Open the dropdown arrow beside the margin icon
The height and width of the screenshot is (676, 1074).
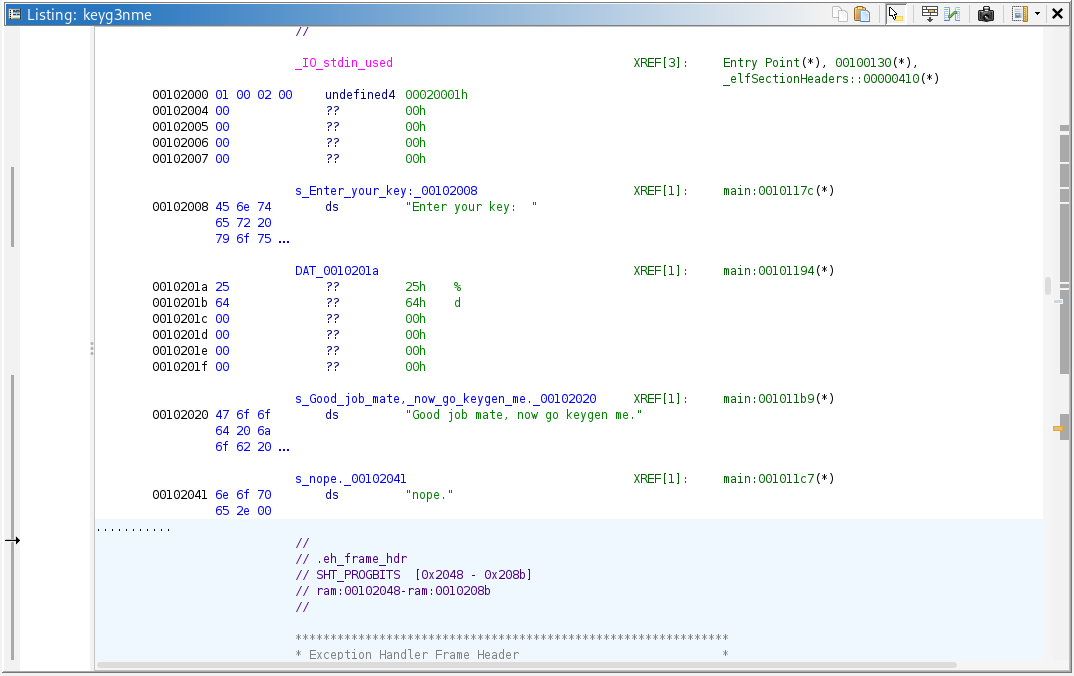pyautogui.click(x=1037, y=13)
